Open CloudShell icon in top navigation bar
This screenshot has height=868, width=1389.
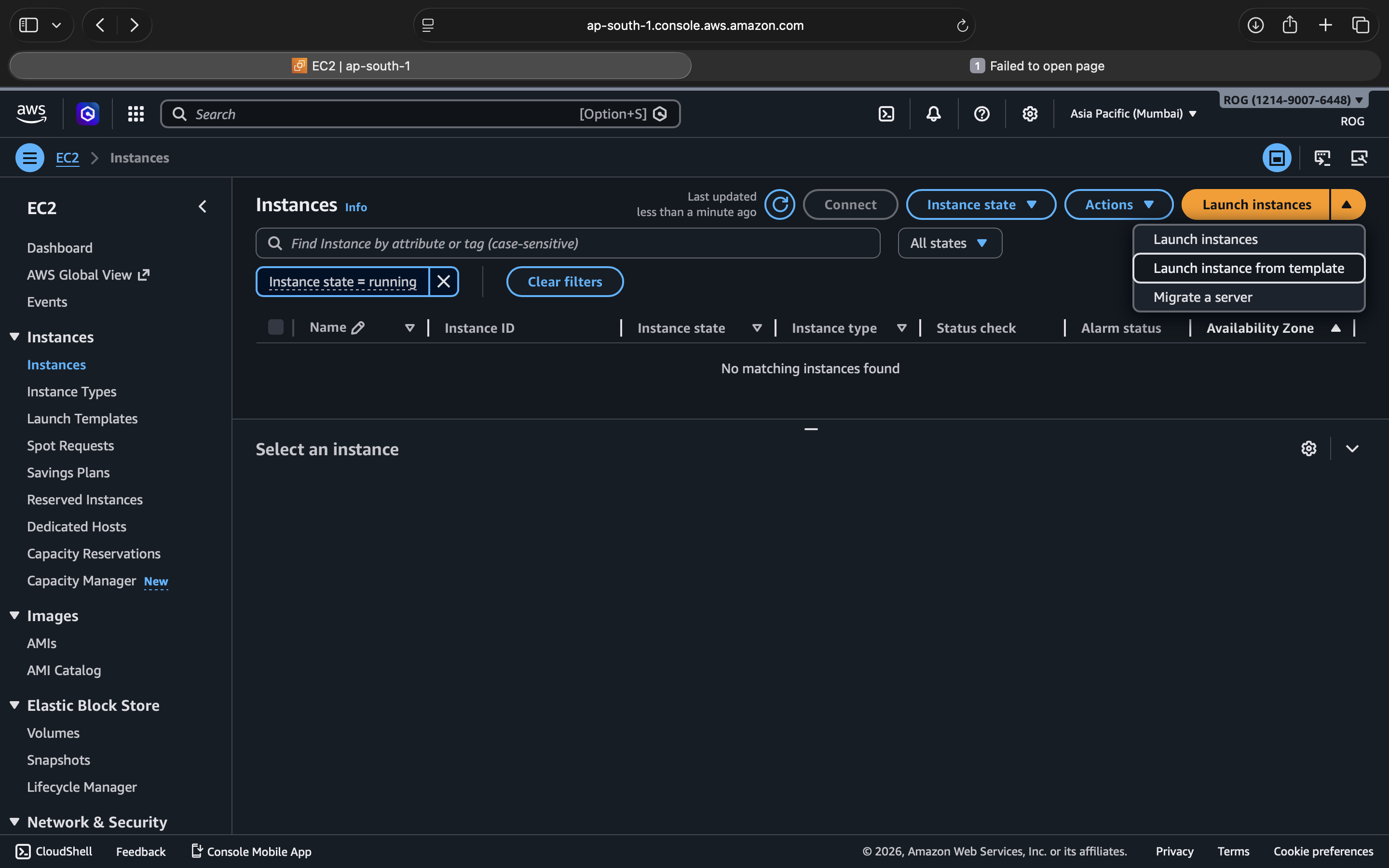(x=886, y=114)
